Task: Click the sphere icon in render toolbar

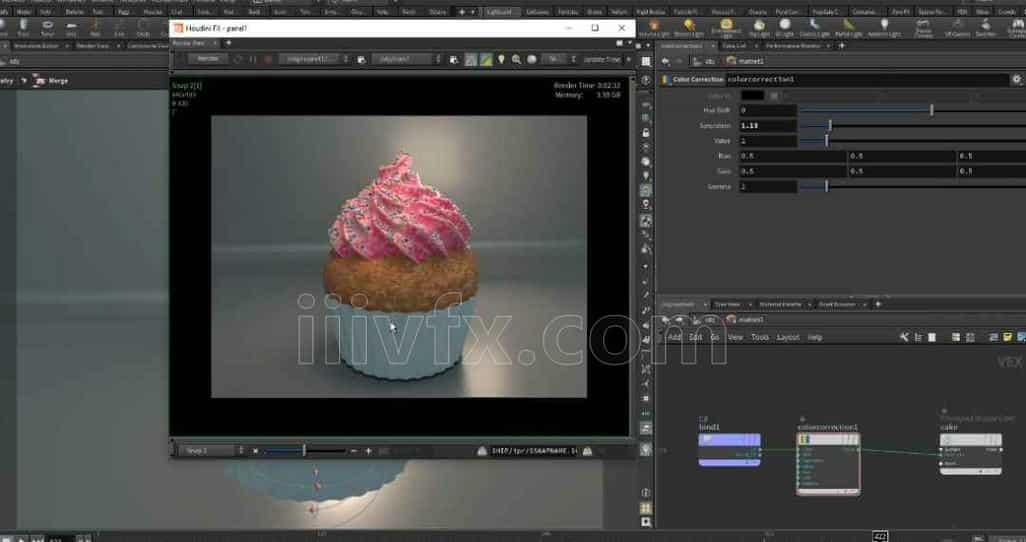Action: (532, 59)
